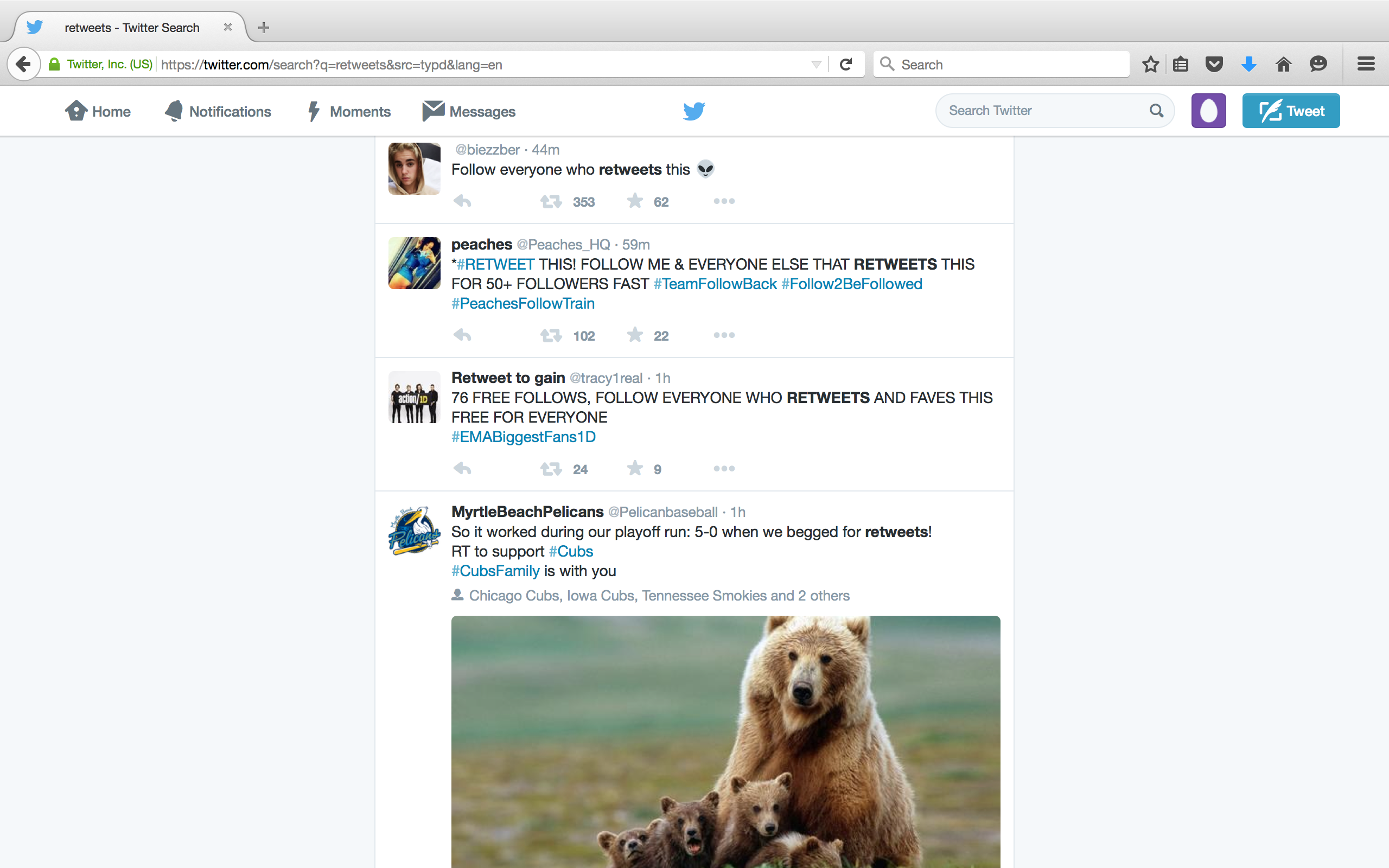
Task: Close the retweets - Twitter Search tab
Action: [228, 27]
